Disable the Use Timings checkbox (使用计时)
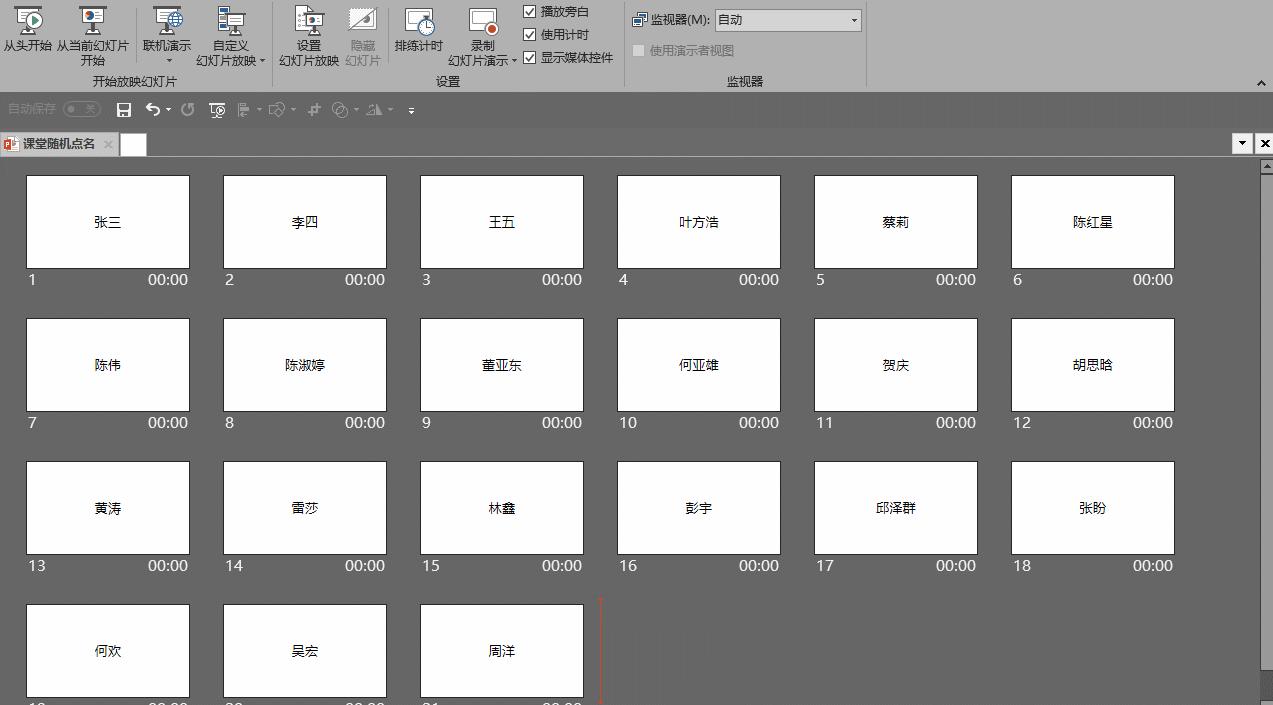 click(x=529, y=34)
